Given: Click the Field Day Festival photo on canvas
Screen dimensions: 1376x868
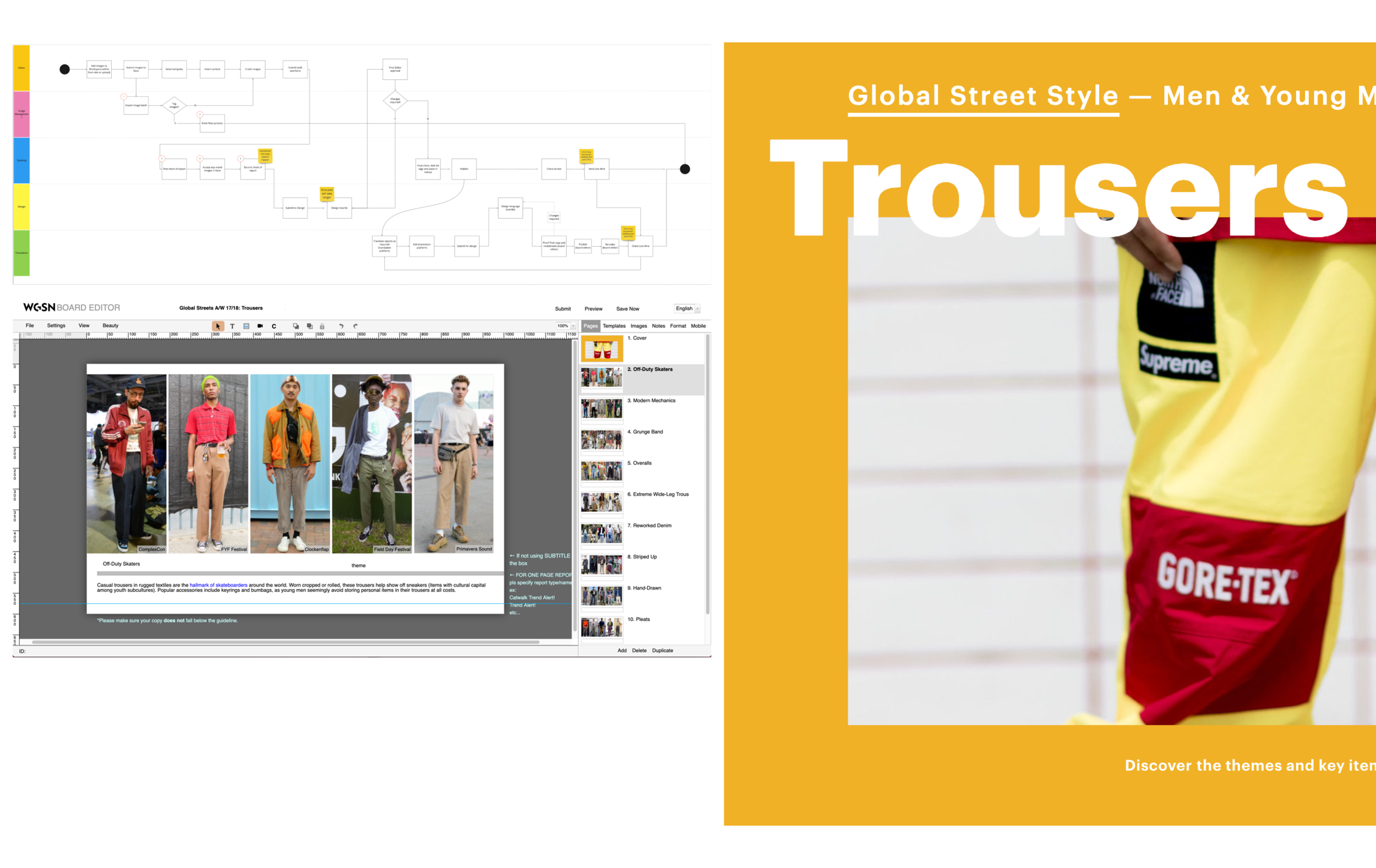Looking at the screenshot, I should click(372, 464).
